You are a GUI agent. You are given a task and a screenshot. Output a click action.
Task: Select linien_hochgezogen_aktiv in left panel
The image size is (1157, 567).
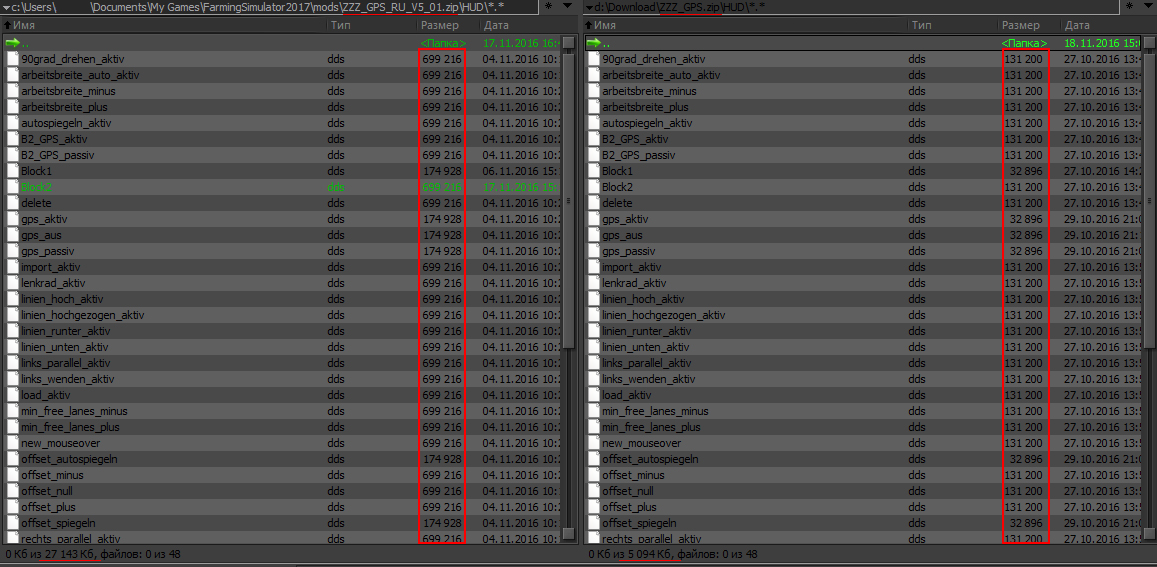tap(83, 315)
